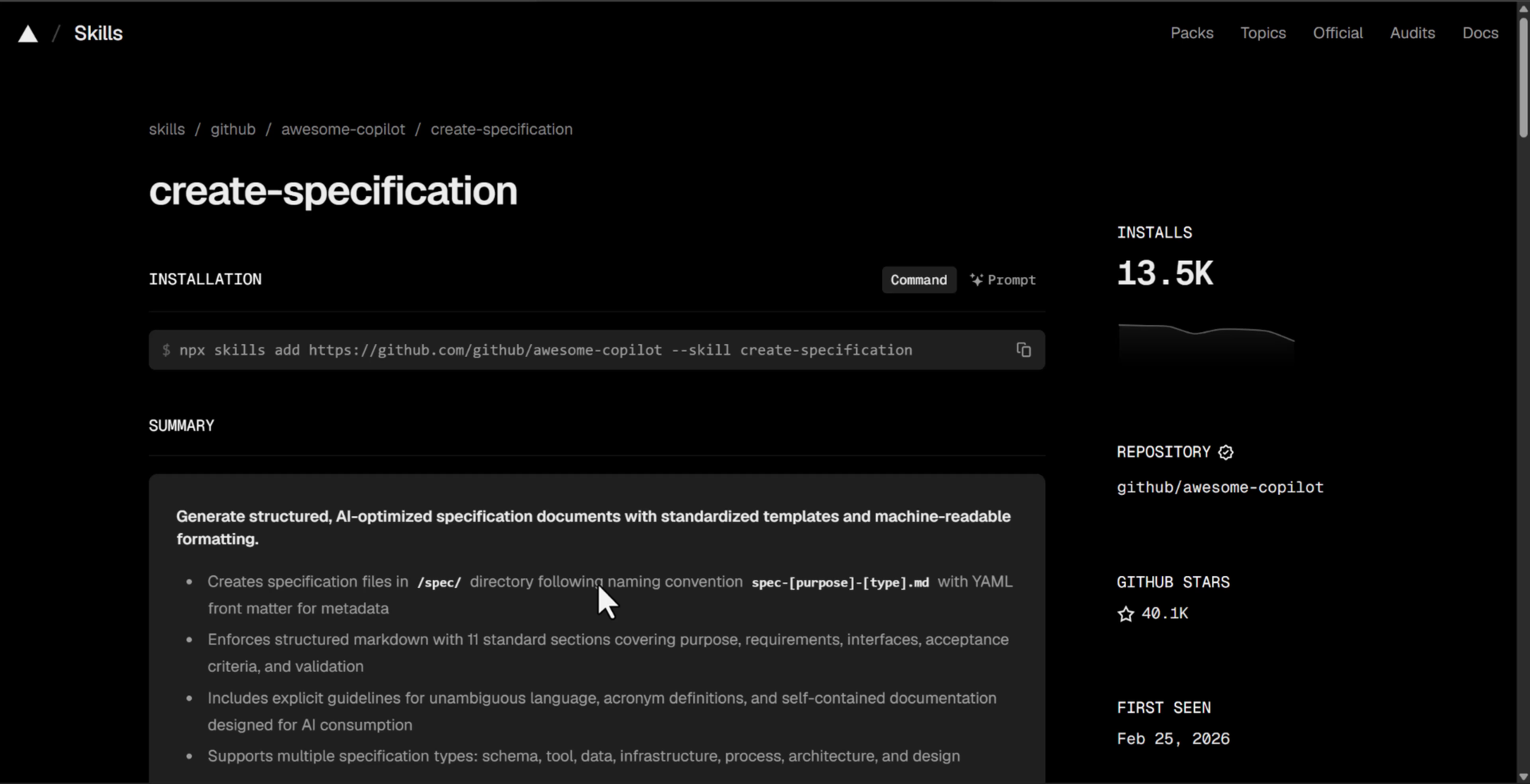Screen dimensions: 1530x784
Task: Click the 'Enforces structured markdown' bullet
Action: (608, 652)
